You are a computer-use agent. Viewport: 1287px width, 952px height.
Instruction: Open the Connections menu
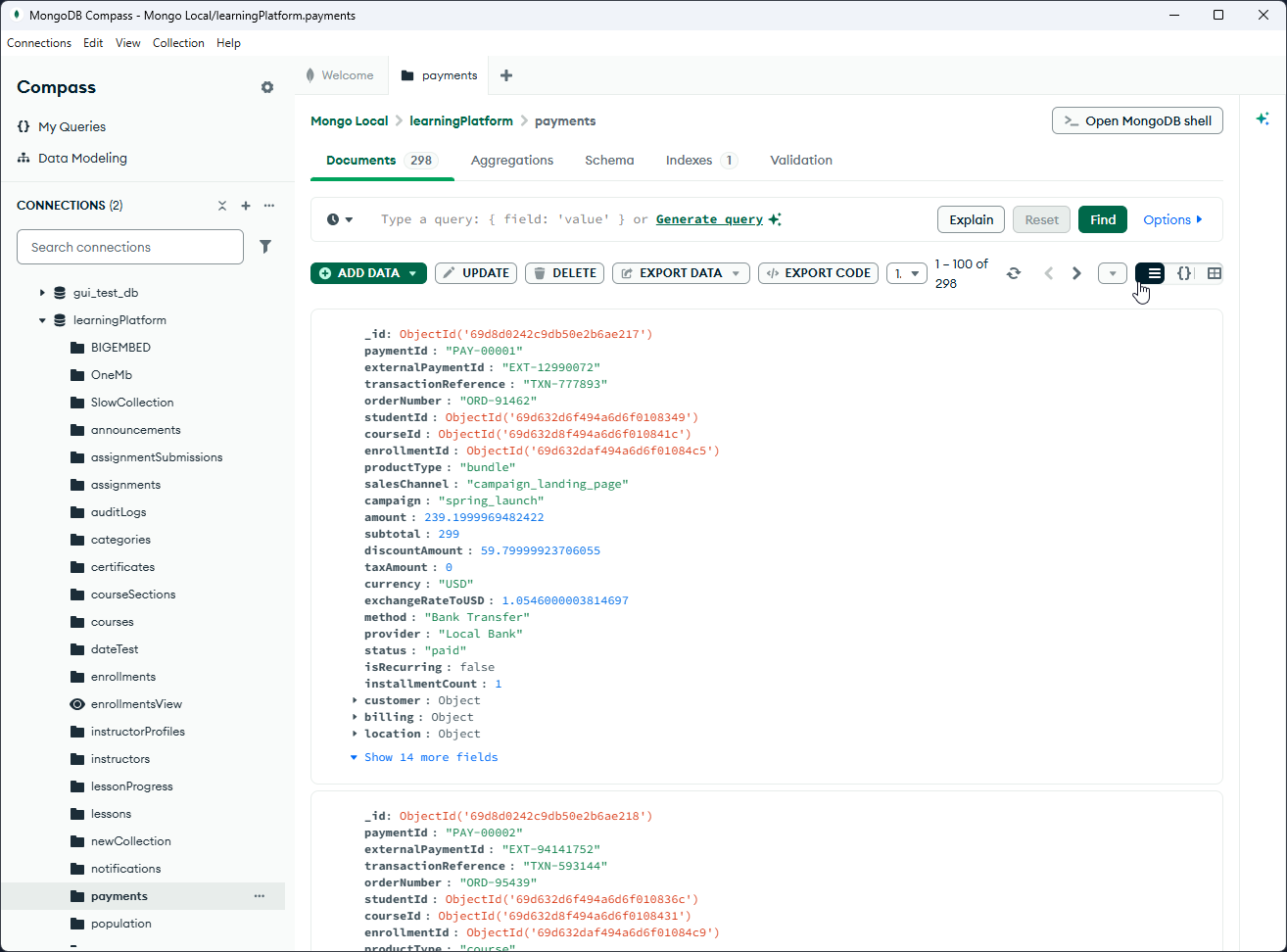(x=39, y=43)
